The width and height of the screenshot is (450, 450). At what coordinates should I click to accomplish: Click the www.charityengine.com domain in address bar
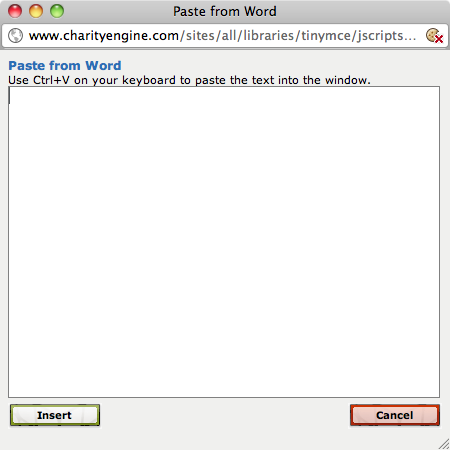pos(104,35)
